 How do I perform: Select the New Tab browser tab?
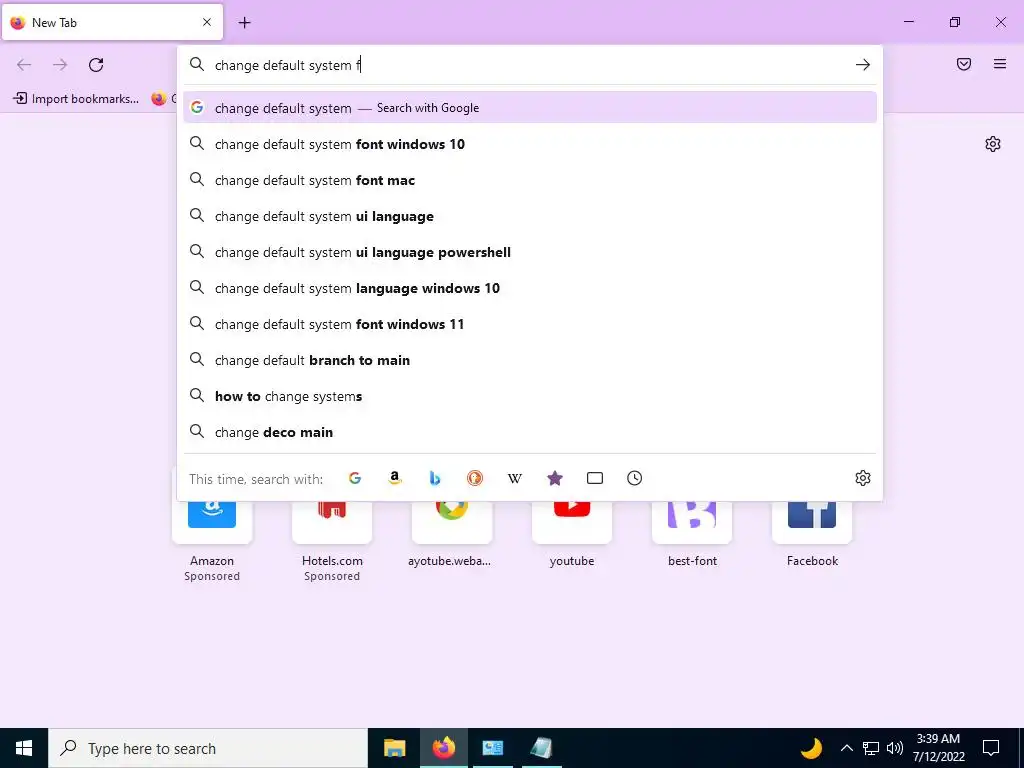coord(112,22)
